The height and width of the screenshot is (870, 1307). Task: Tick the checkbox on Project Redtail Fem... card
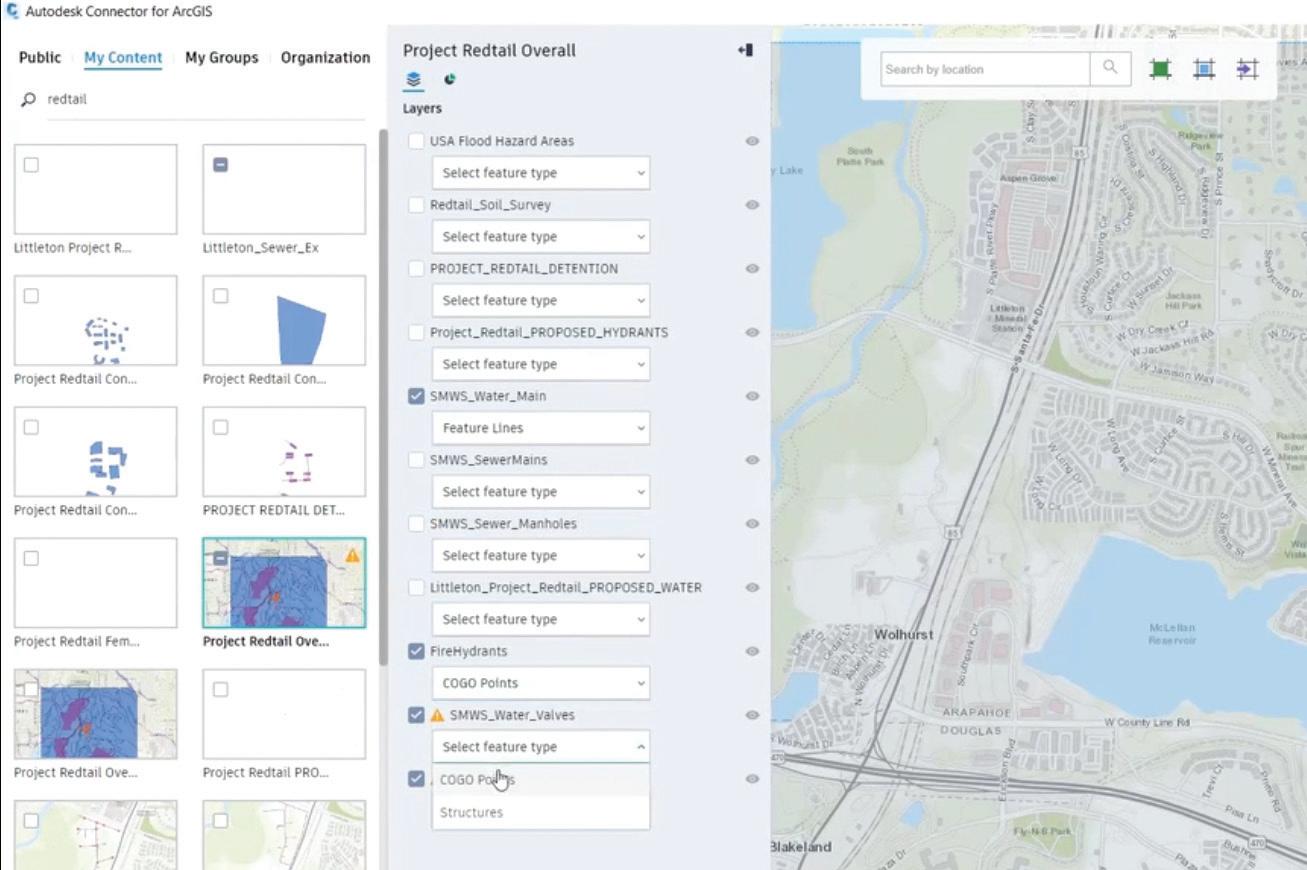(31, 558)
